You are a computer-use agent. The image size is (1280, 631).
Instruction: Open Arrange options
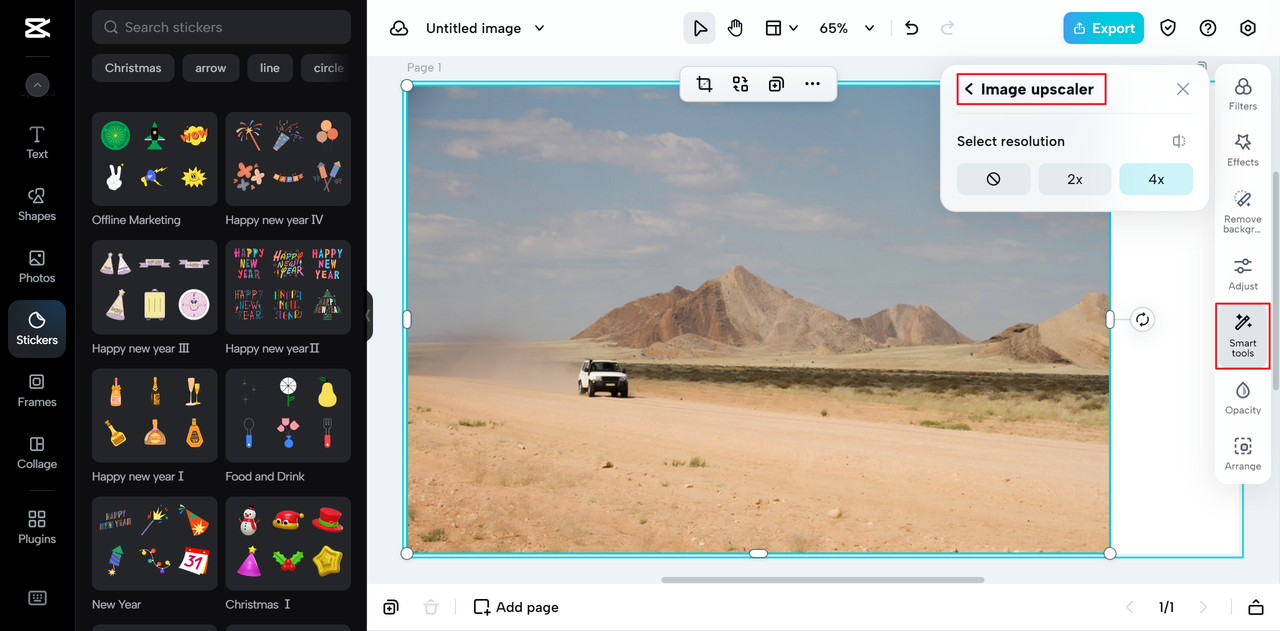tap(1243, 454)
